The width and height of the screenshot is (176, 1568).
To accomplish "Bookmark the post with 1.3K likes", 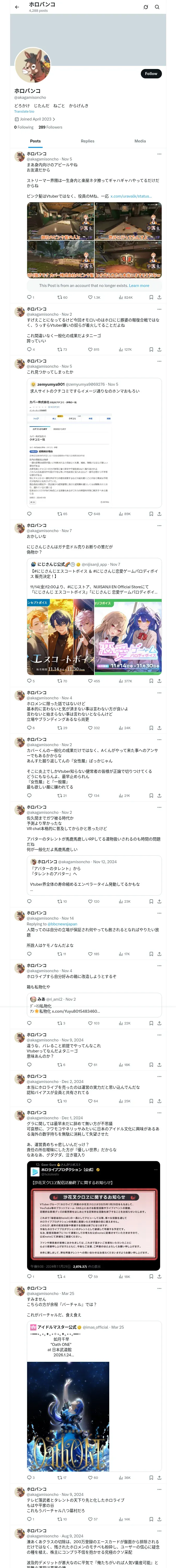I will [x=151, y=298].
